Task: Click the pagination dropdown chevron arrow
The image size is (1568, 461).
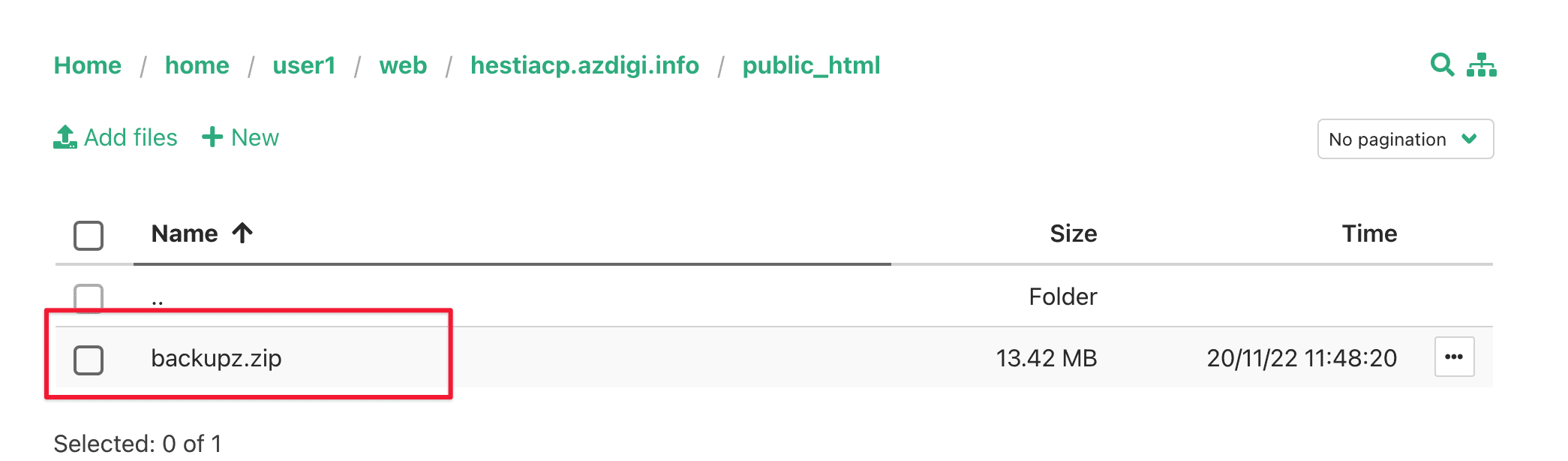Action: tap(1469, 139)
